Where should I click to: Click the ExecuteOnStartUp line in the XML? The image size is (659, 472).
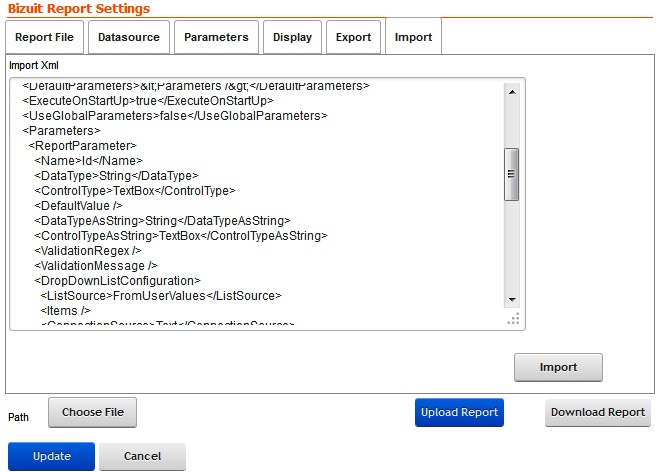click(148, 101)
